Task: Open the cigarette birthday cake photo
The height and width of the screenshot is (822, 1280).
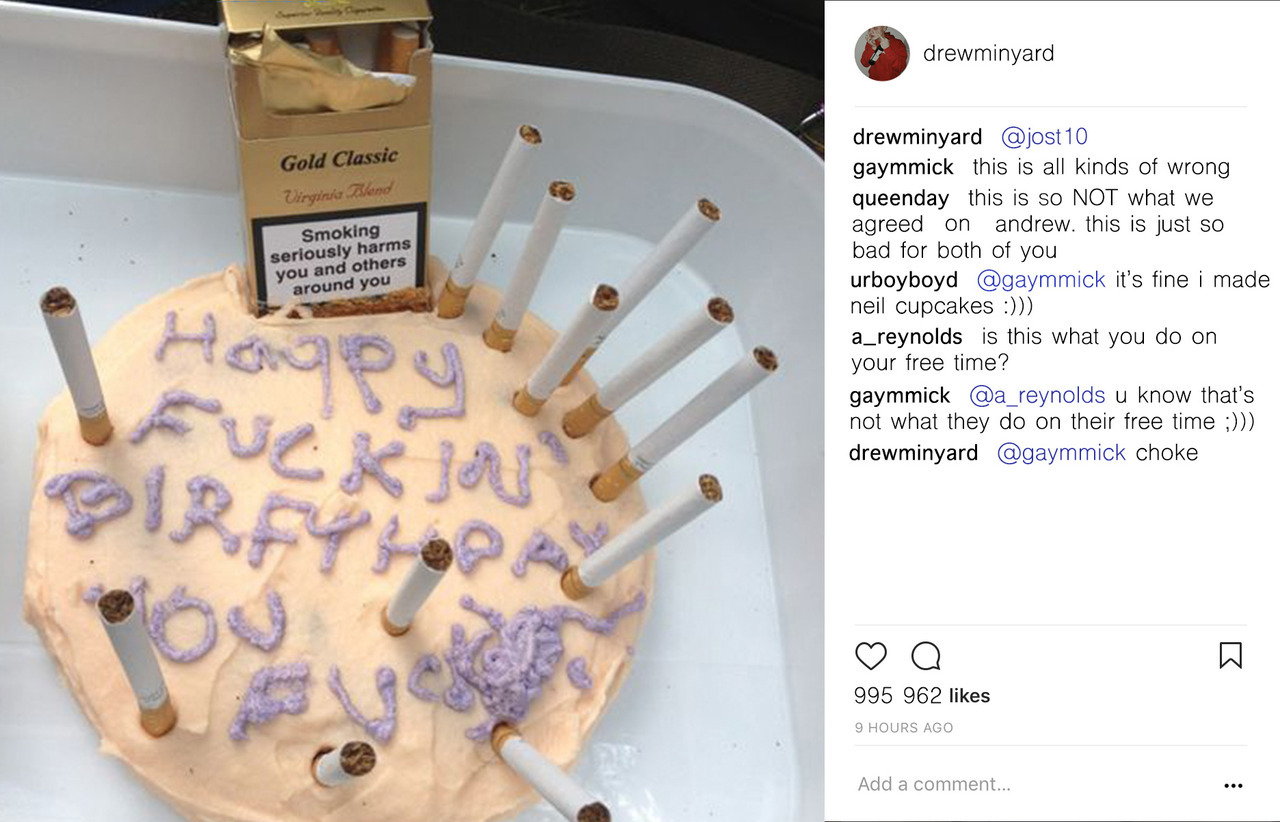Action: 412,411
